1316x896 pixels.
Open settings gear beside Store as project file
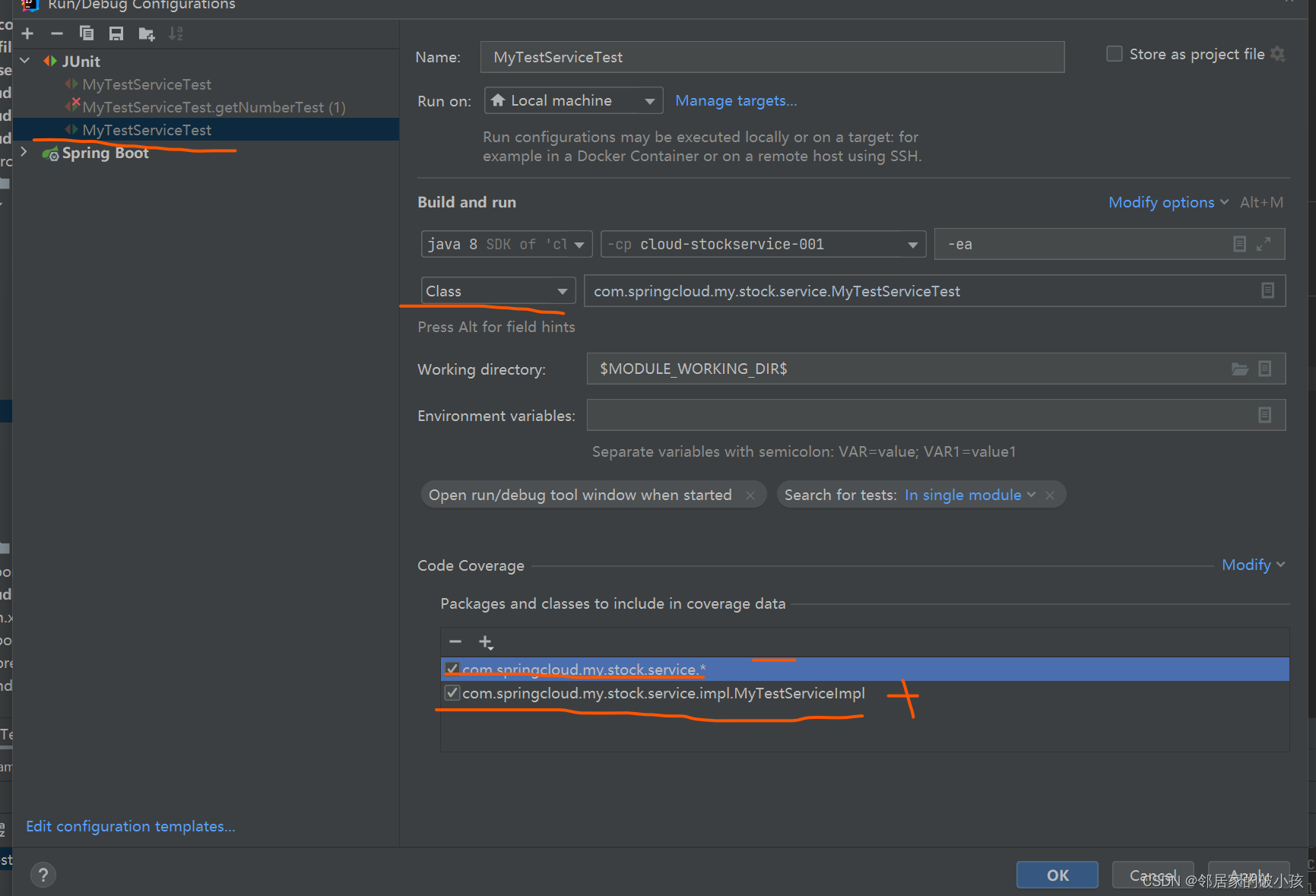coord(1279,54)
